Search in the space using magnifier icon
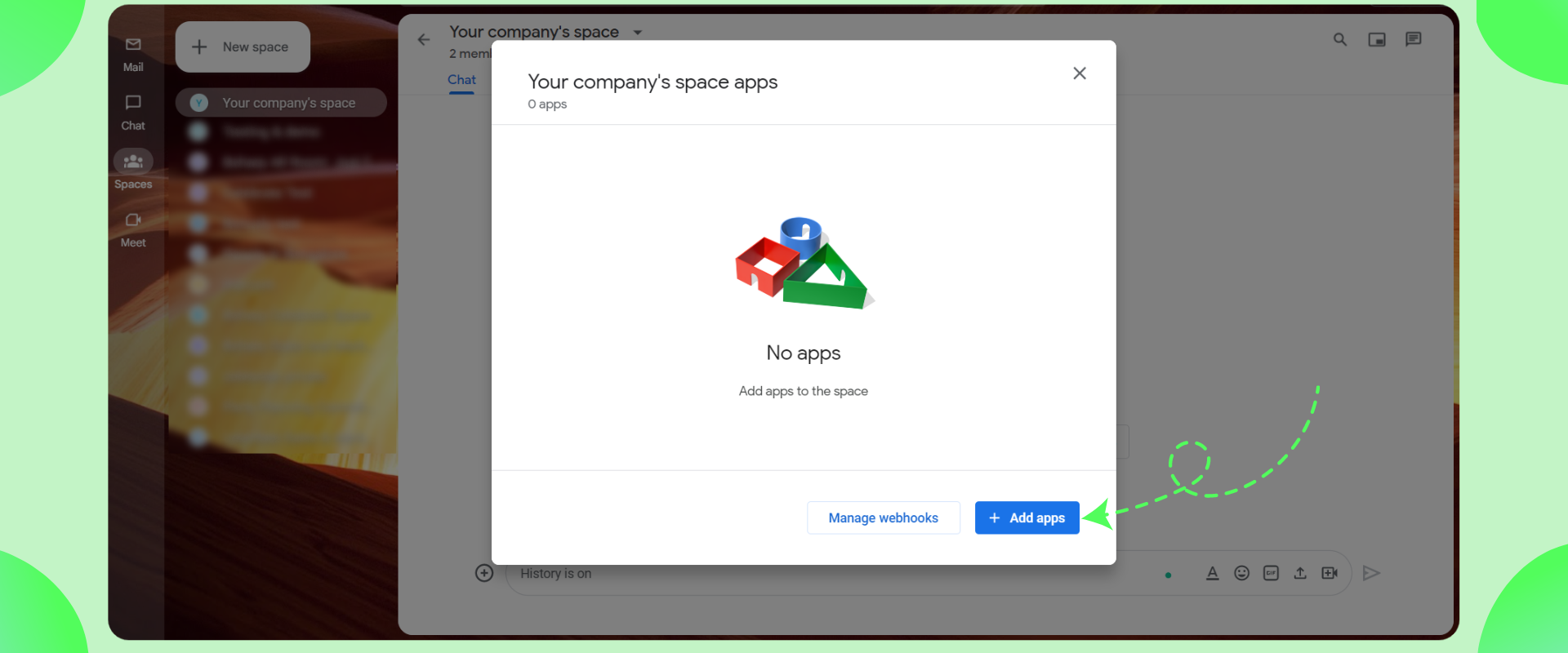 click(1340, 39)
